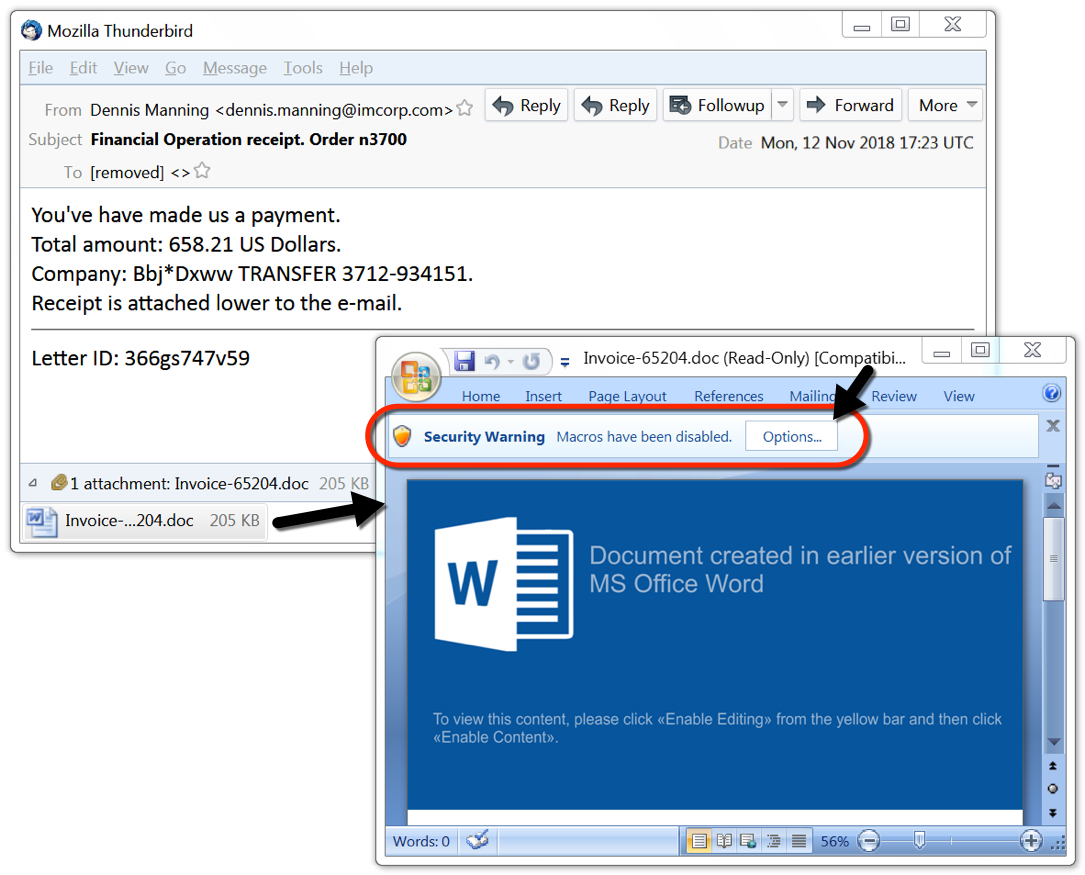Screen dimensions: 1085x875
Task: Click the text Letter ID: 366gs747v59
Action: pos(140,358)
